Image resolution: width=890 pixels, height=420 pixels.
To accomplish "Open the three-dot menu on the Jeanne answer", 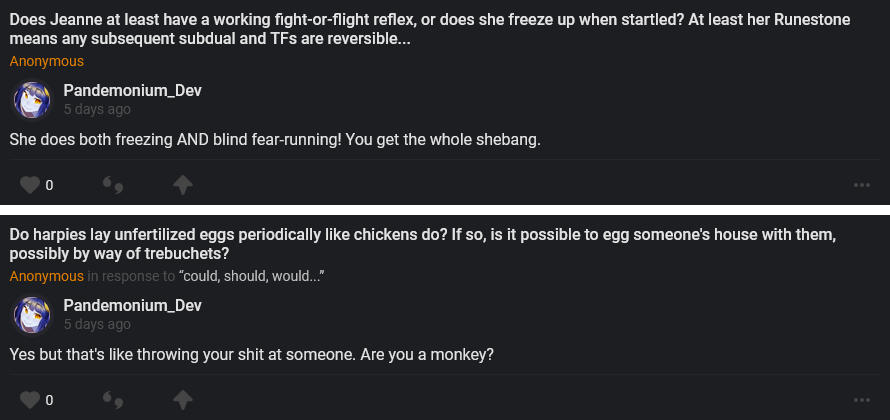I will (x=861, y=185).
